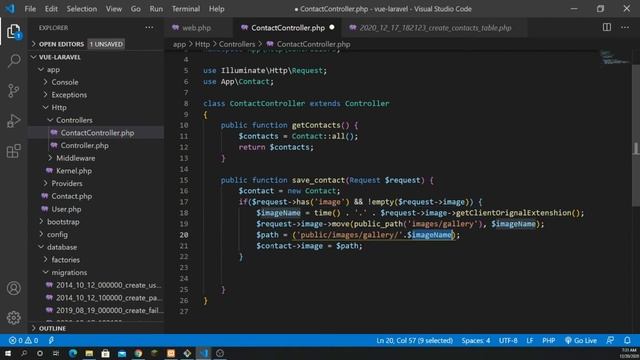The width and height of the screenshot is (640, 360).
Task: Open Source Control view in activity bar
Action: [13, 91]
